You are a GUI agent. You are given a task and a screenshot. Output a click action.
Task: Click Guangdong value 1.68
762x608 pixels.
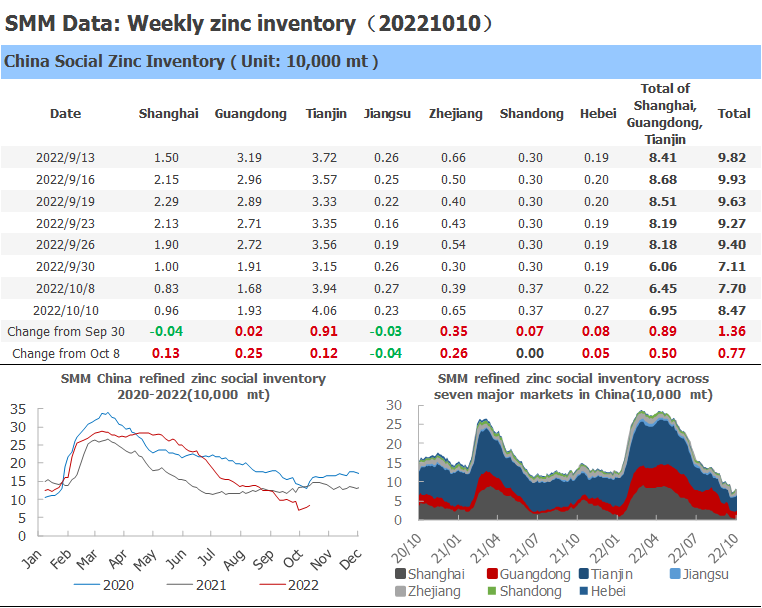[x=249, y=289]
